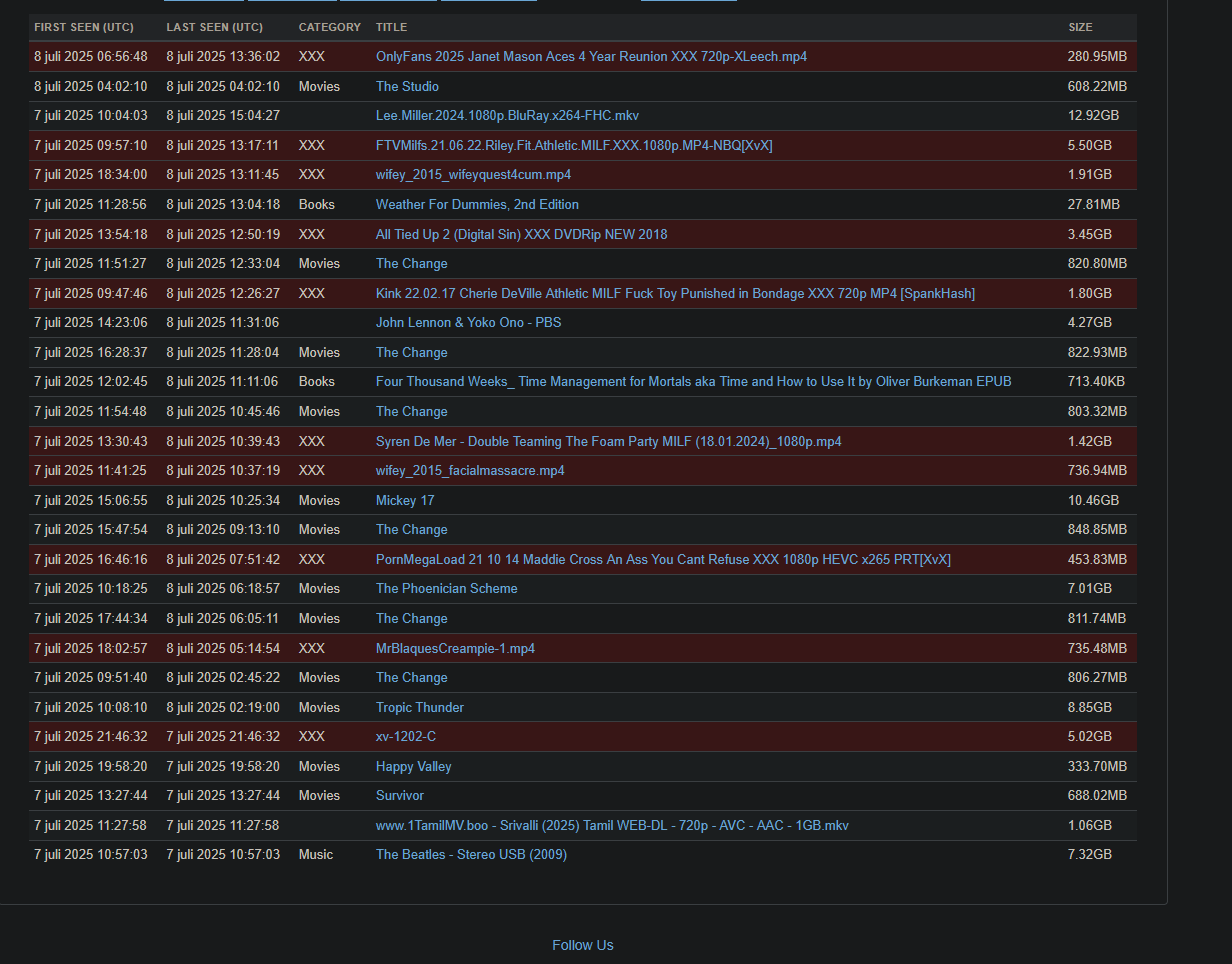
Task: Open the Srivalli (2025) Tamil WEB-DL link
Action: [612, 826]
